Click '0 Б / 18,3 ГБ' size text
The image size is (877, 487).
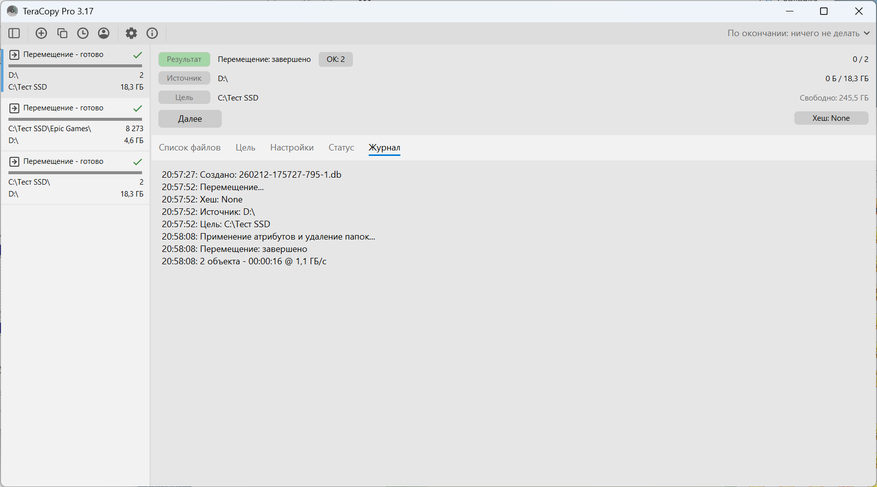click(x=847, y=78)
